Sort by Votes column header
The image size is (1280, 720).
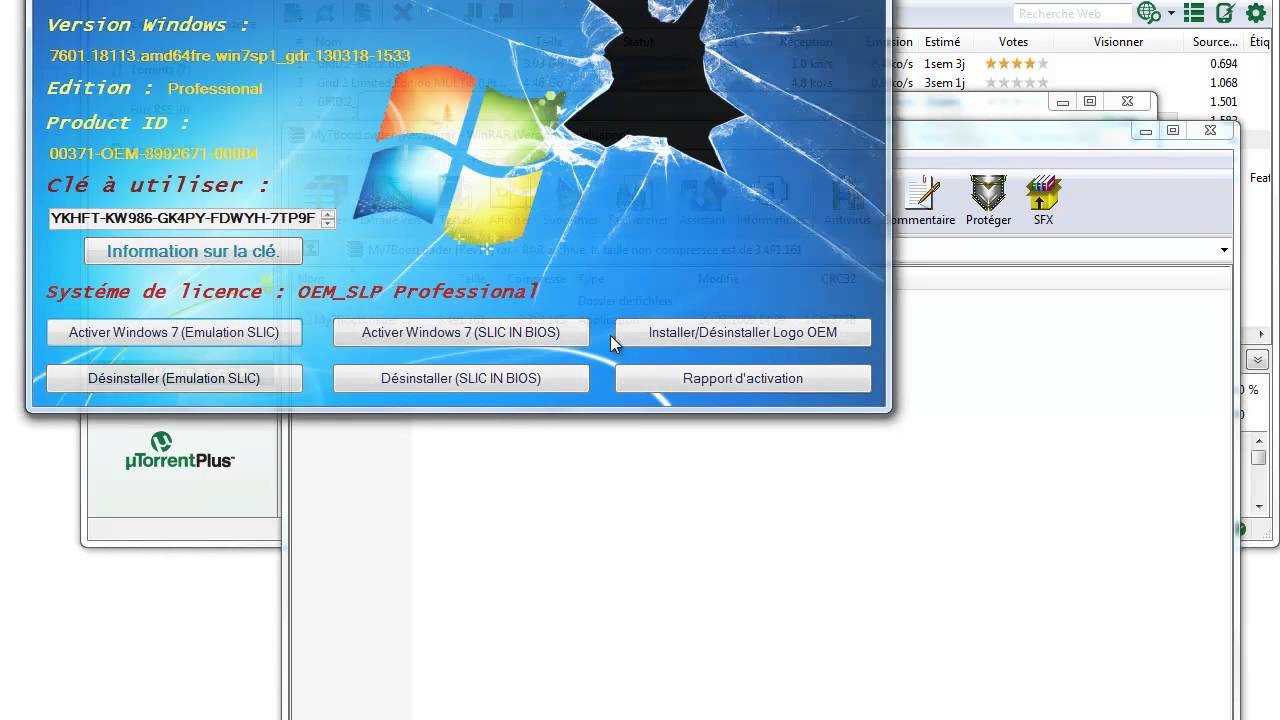pyautogui.click(x=1013, y=42)
